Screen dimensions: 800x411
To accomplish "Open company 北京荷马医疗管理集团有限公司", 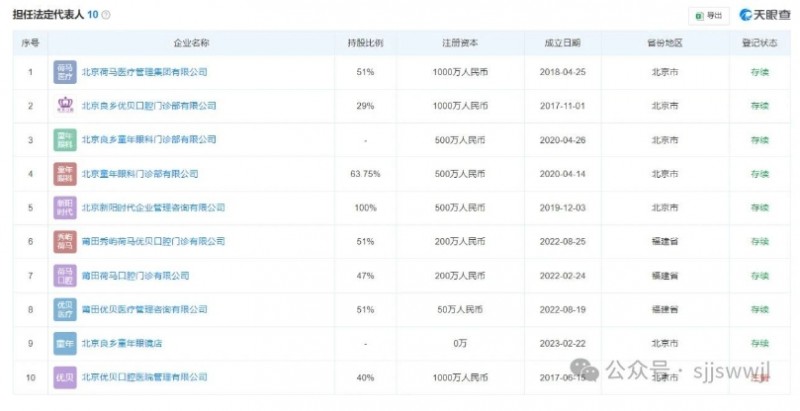I will [x=144, y=72].
